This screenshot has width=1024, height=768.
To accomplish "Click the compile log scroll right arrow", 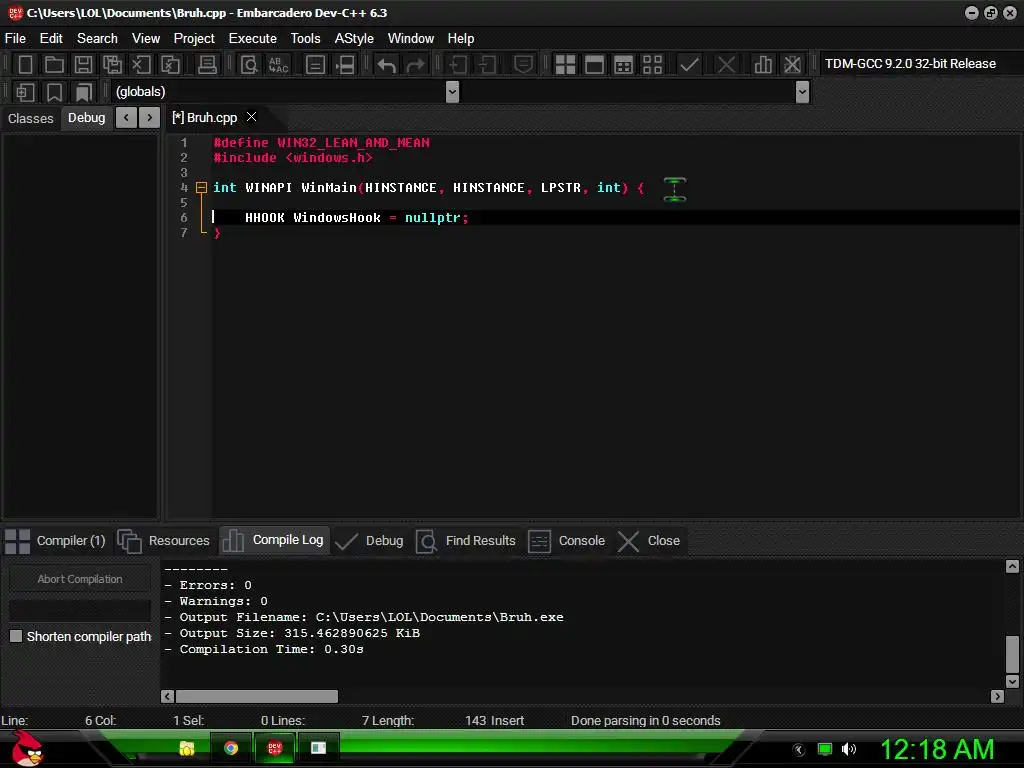I will pos(997,696).
